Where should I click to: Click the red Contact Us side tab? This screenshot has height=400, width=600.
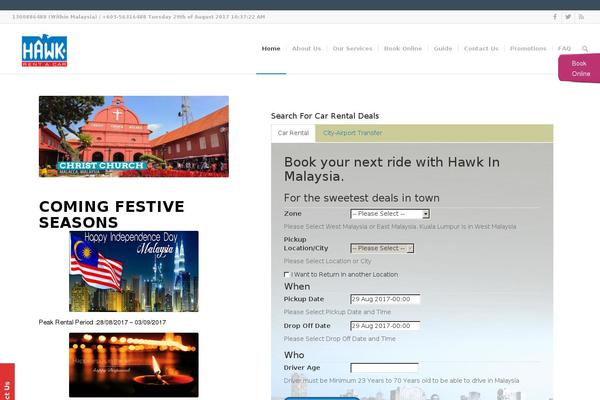[x=7, y=382]
